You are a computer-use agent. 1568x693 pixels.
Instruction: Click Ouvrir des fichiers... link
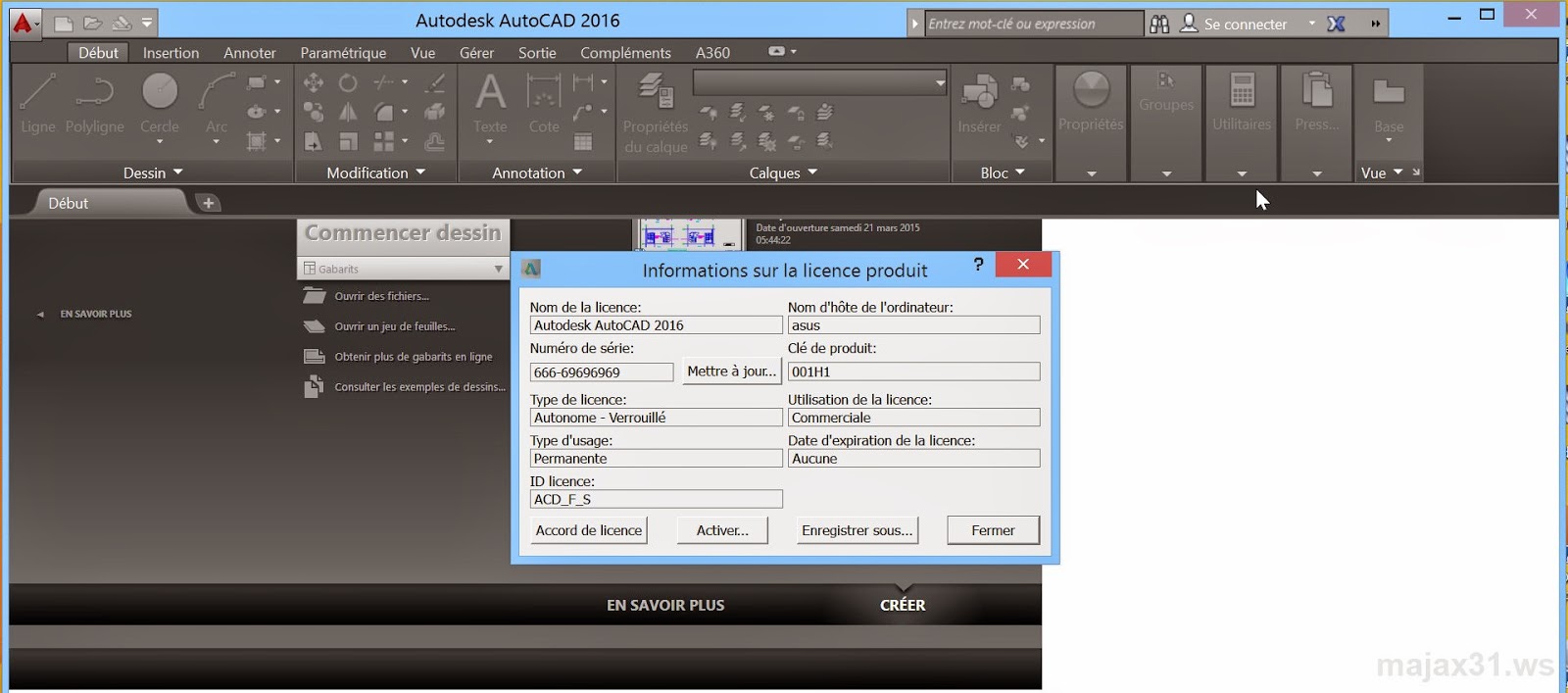(x=381, y=296)
